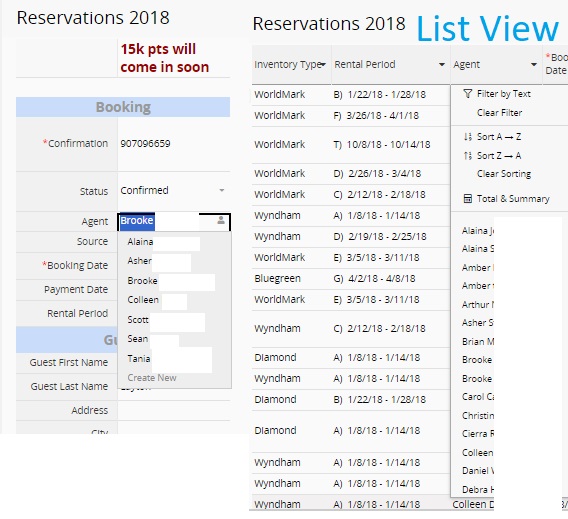Click the Payment Date field label
Image resolution: width=568 pixels, height=519 pixels.
tap(76, 289)
